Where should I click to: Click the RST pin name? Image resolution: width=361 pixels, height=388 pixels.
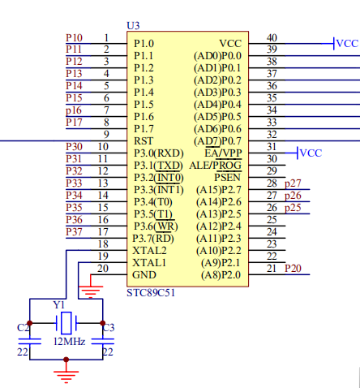[144, 141]
